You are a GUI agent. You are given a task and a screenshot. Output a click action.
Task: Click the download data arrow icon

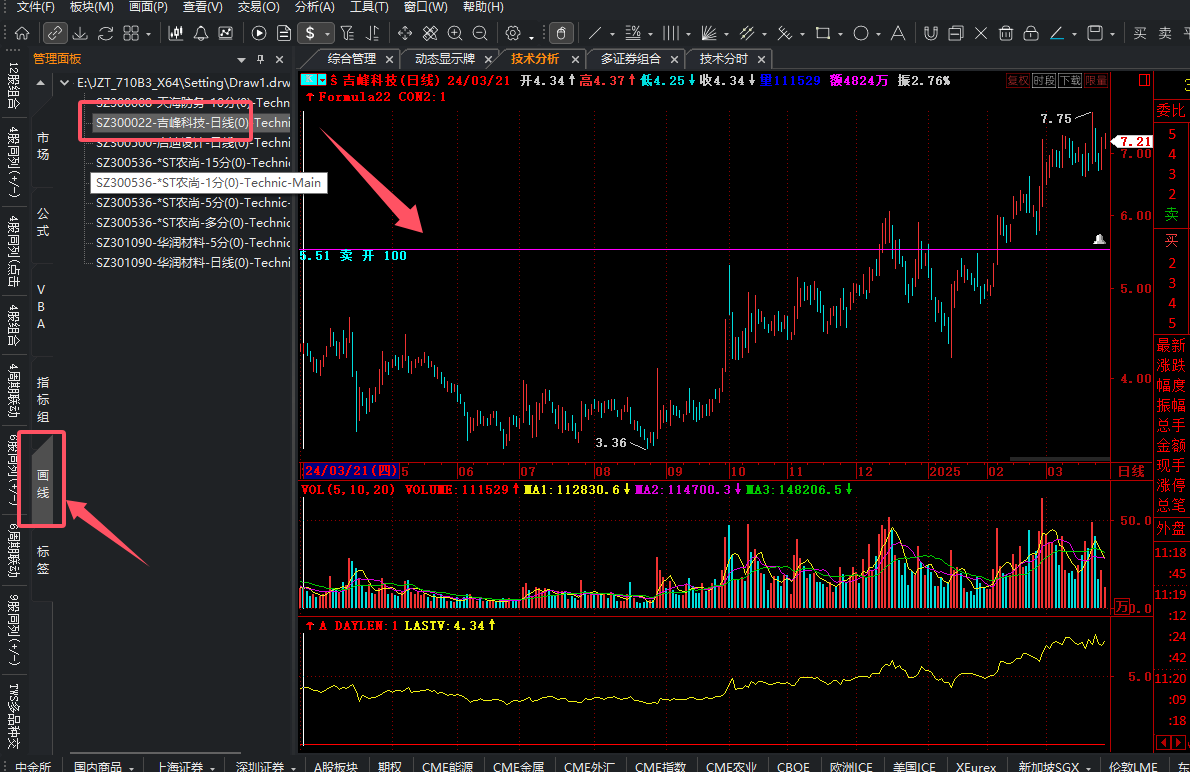(x=80, y=33)
